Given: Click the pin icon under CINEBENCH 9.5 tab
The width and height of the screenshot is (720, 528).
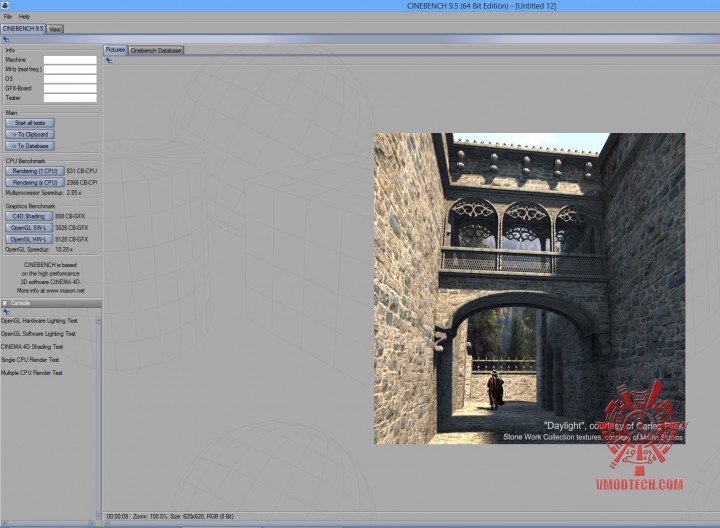Looking at the screenshot, I should tap(6, 39).
